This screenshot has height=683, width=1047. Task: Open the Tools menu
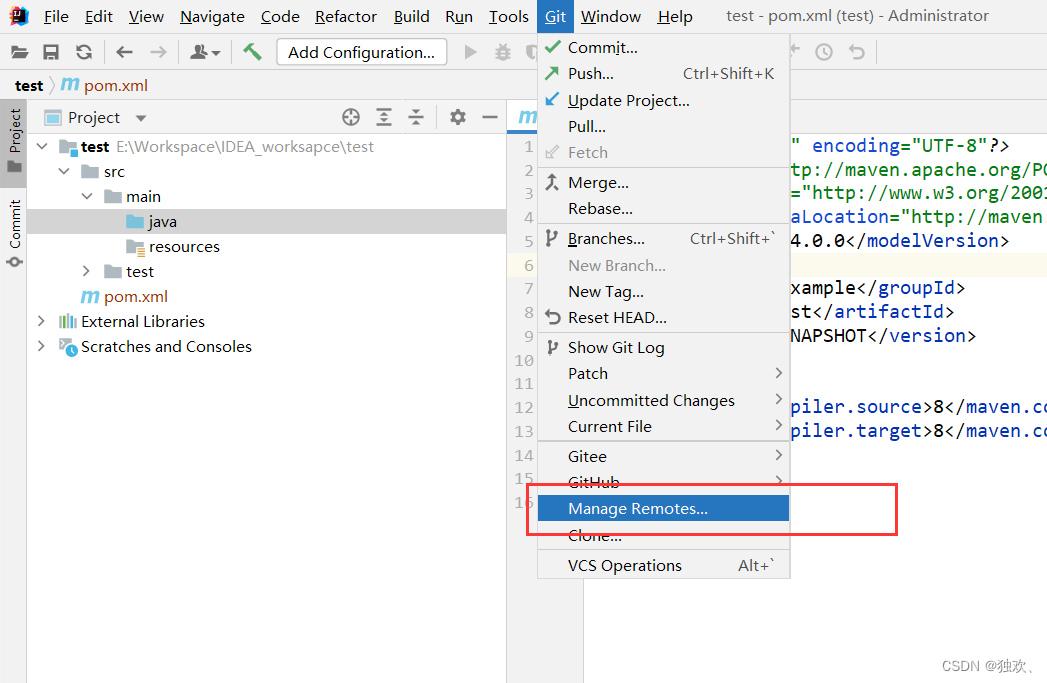(x=508, y=16)
